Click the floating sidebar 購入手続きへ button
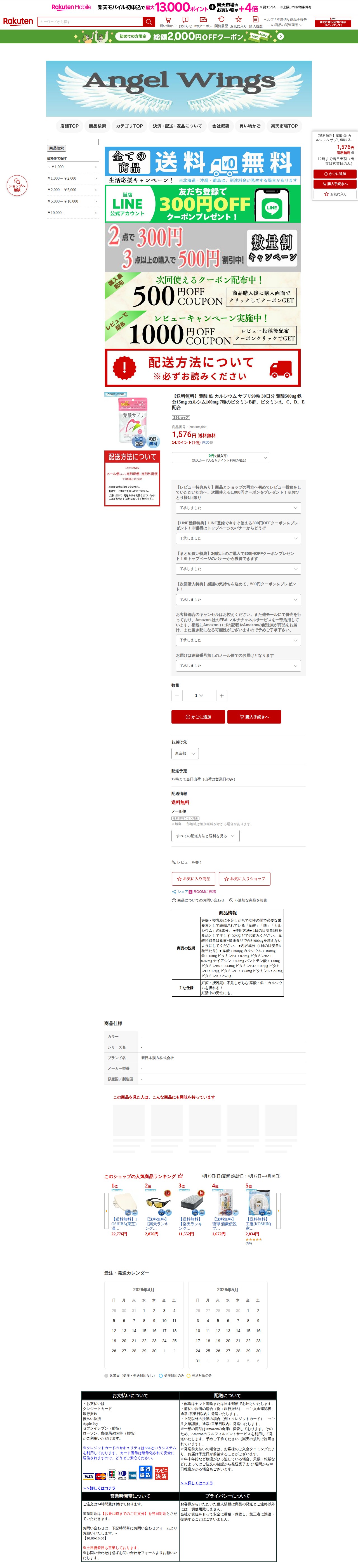This screenshot has width=358, height=1568. tap(334, 184)
